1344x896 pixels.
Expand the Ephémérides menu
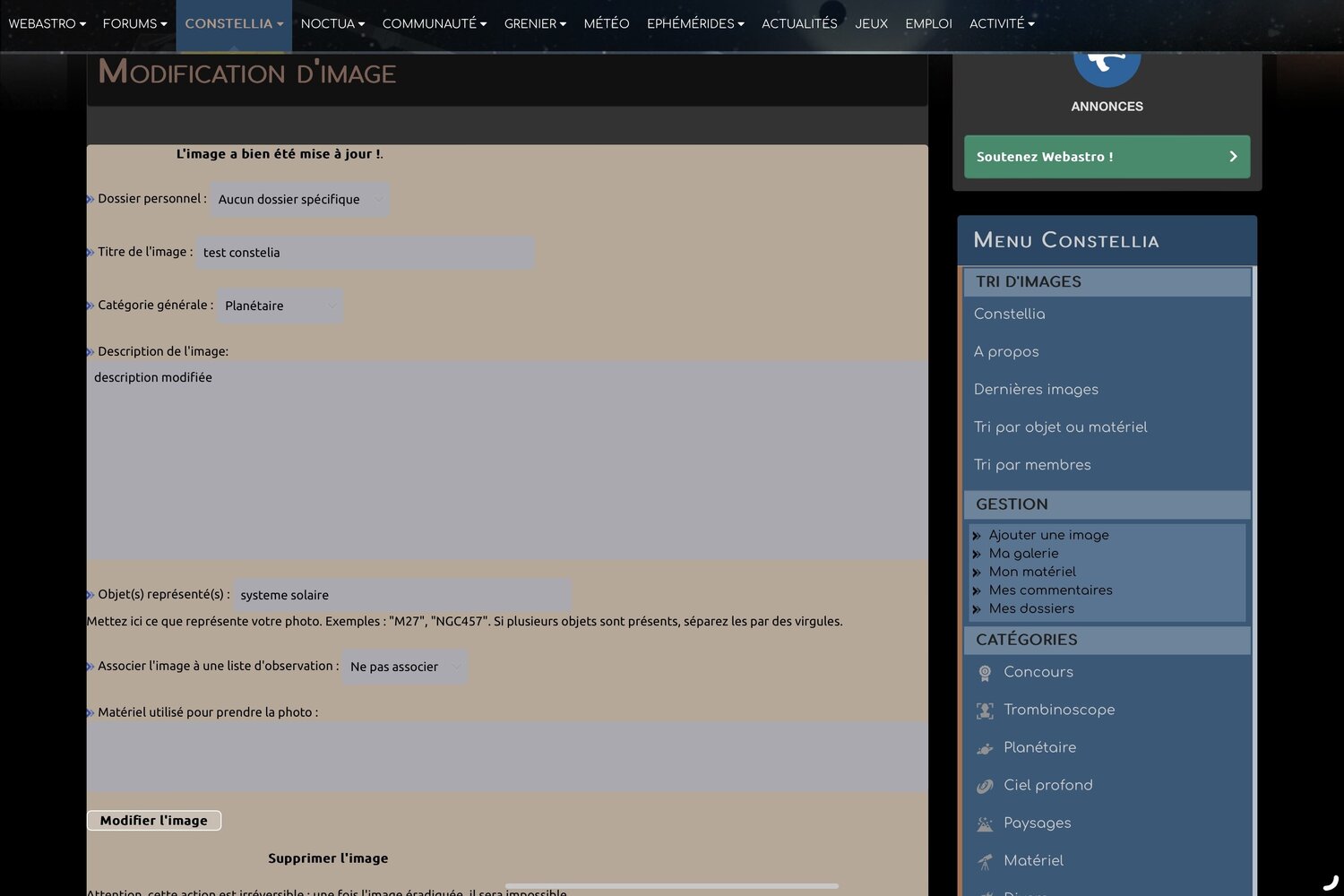tap(695, 24)
